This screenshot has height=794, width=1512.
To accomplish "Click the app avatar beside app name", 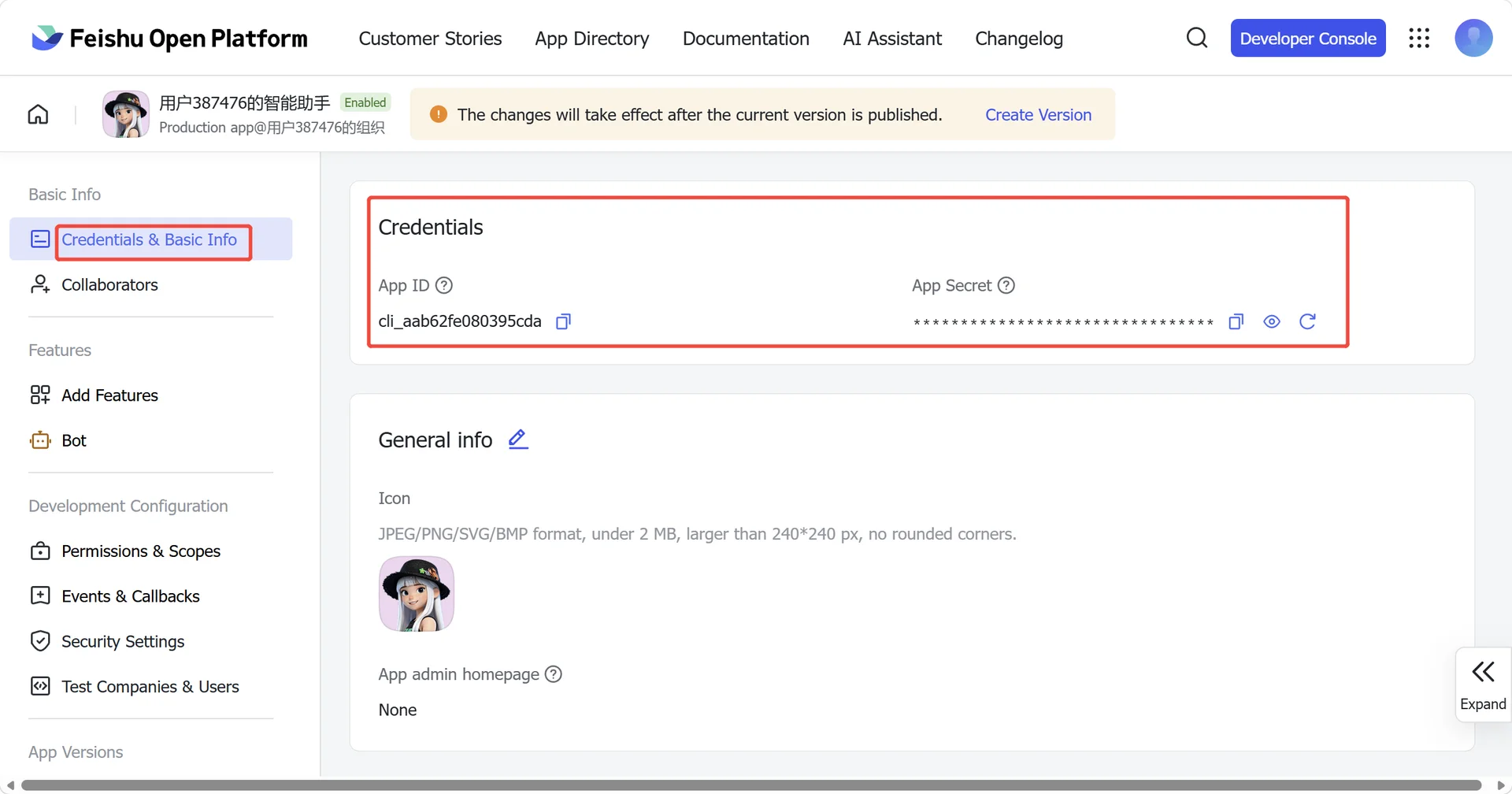I will [x=126, y=114].
